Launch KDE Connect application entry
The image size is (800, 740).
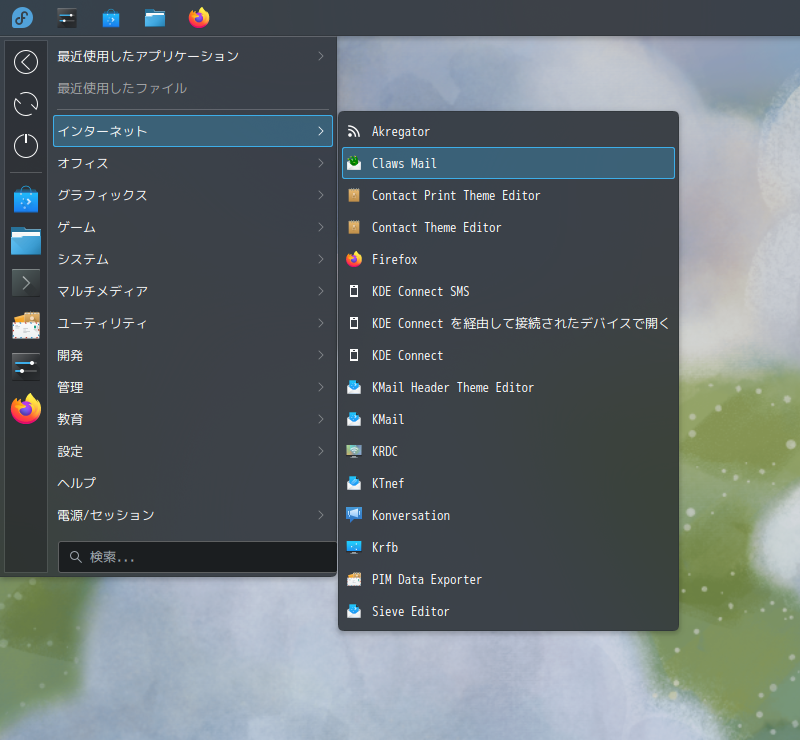[508, 355]
